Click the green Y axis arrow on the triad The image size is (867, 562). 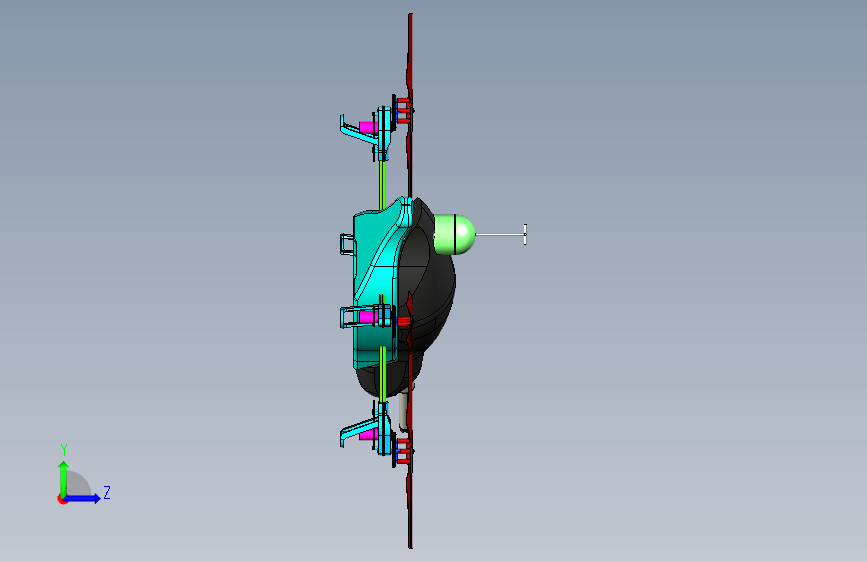(64, 478)
